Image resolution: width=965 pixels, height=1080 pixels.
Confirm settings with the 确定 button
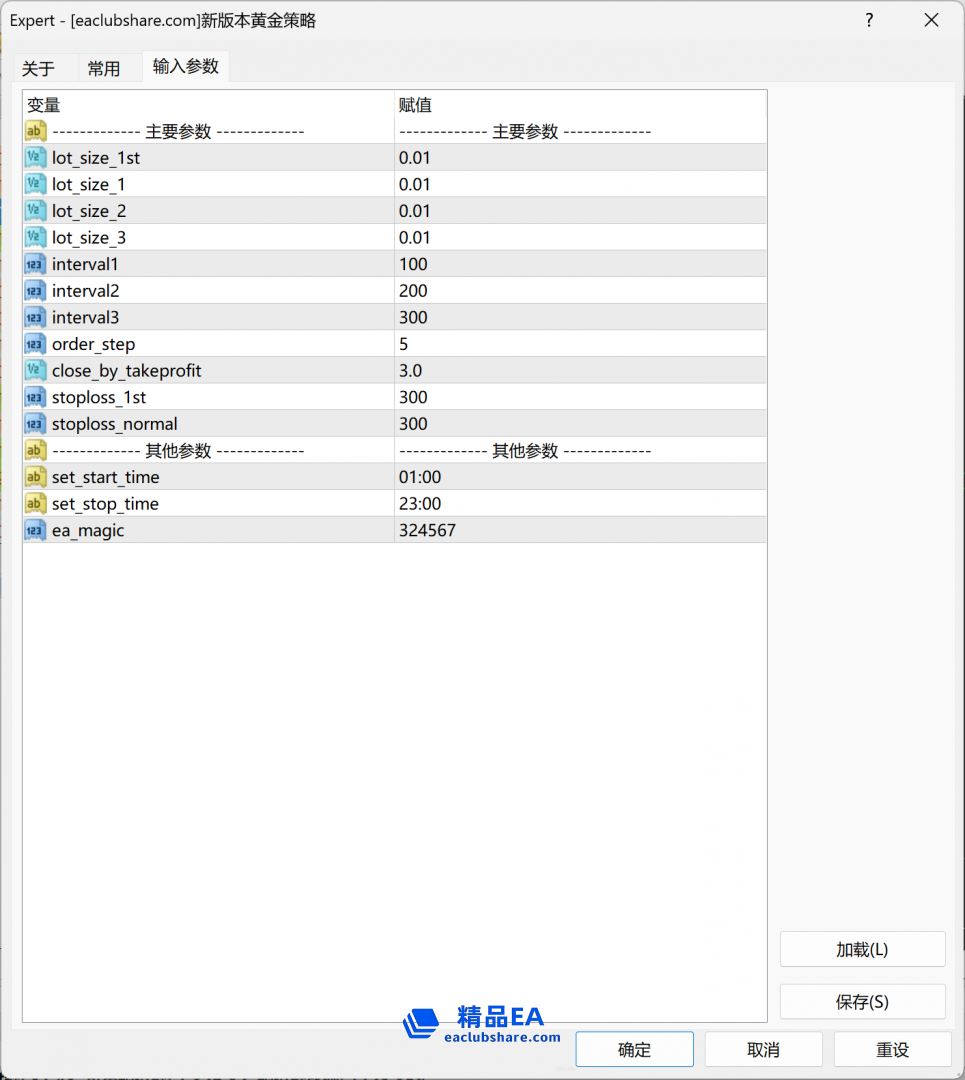634,1048
